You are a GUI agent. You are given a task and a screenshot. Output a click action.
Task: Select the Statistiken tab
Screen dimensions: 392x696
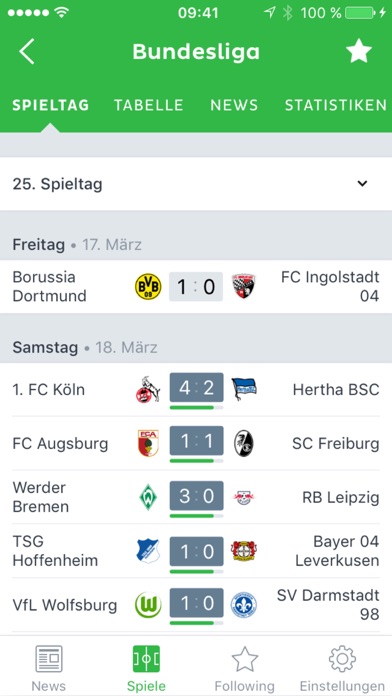pos(336,105)
